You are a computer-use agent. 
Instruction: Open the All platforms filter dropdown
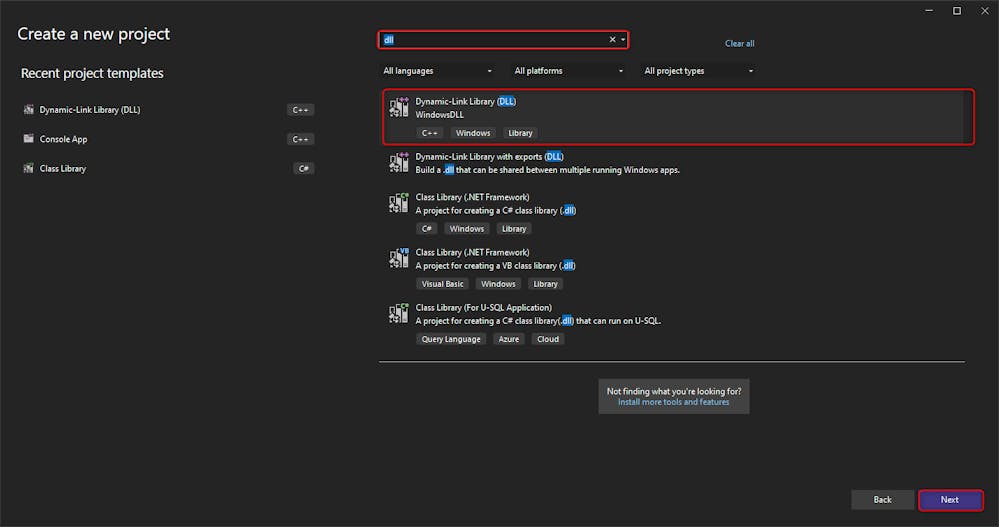click(x=569, y=71)
